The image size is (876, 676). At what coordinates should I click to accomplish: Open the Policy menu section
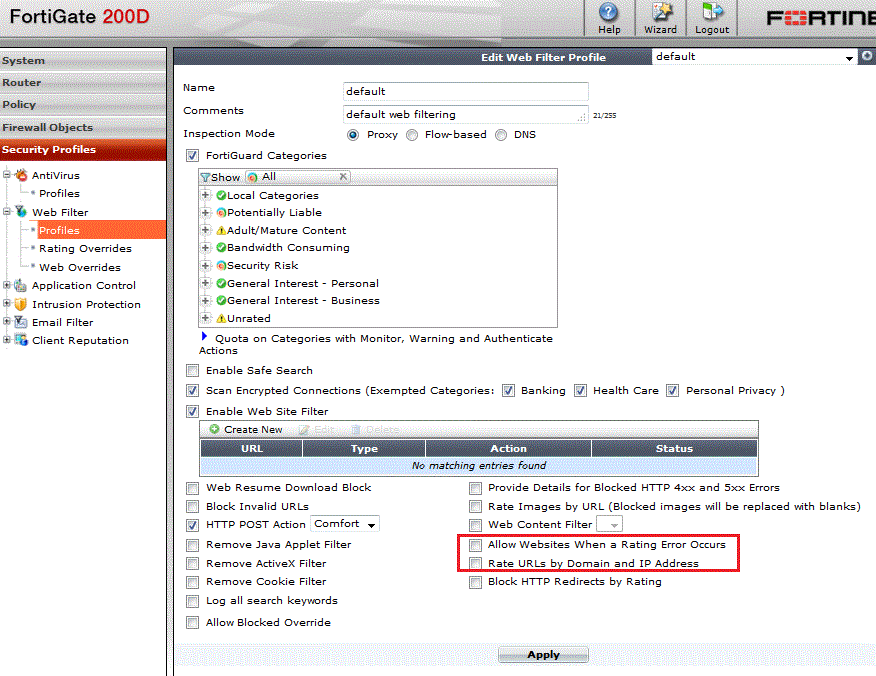pos(83,104)
